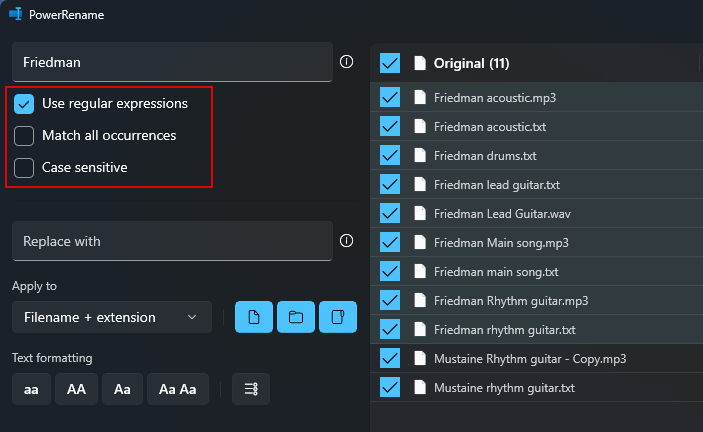
Task: Click the search field containing Friedman
Action: point(172,62)
